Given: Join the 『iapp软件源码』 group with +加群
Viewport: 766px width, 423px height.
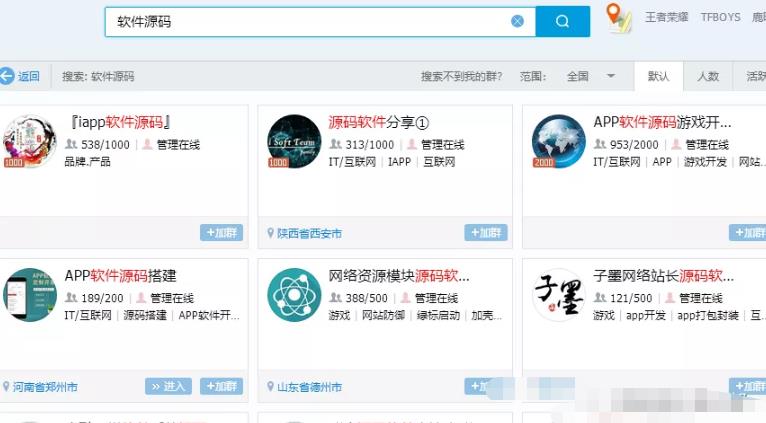Looking at the screenshot, I should 221,233.
